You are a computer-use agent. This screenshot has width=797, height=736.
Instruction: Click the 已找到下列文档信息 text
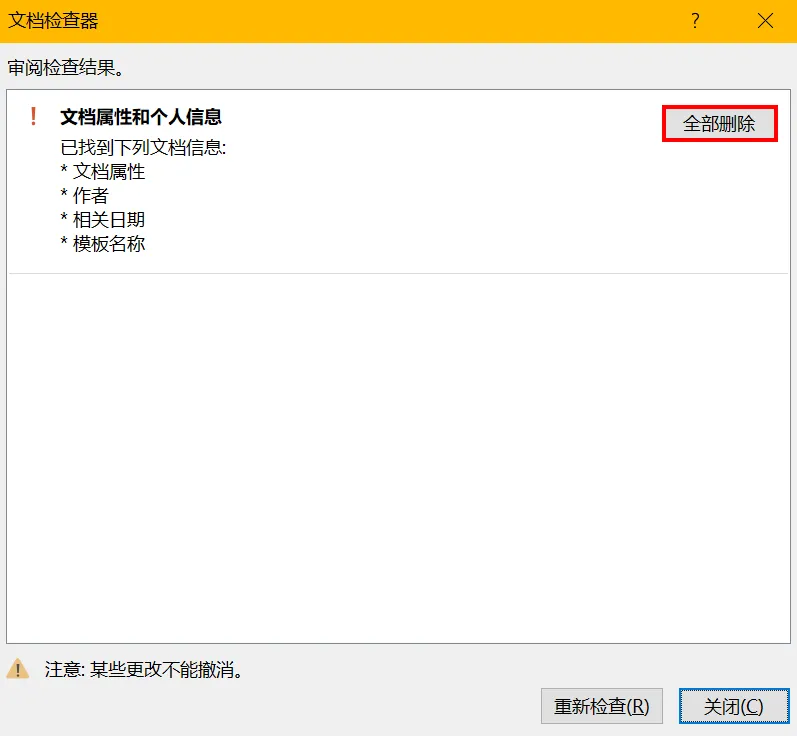tap(143, 147)
